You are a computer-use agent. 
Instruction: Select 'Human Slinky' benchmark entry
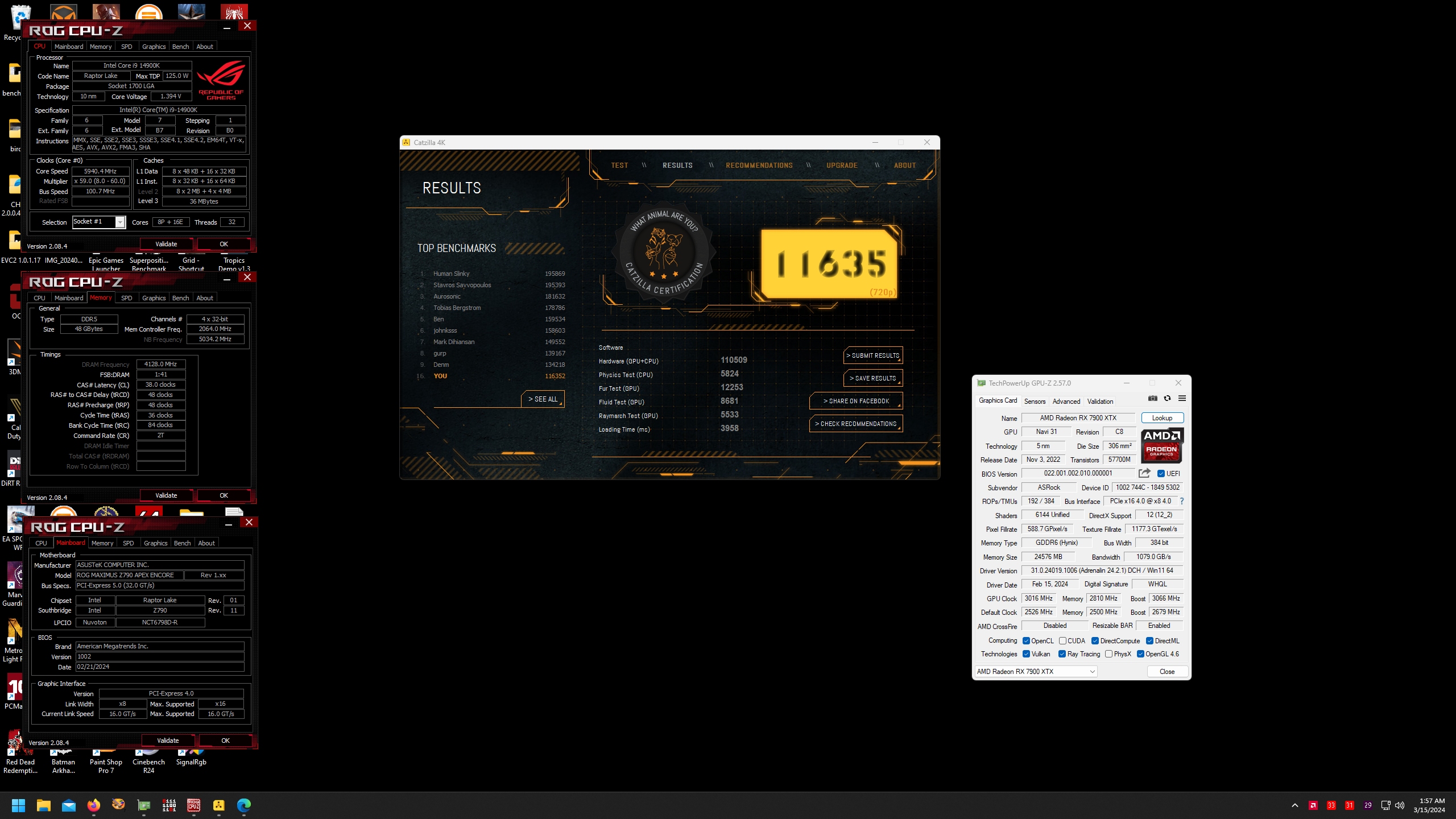point(492,274)
